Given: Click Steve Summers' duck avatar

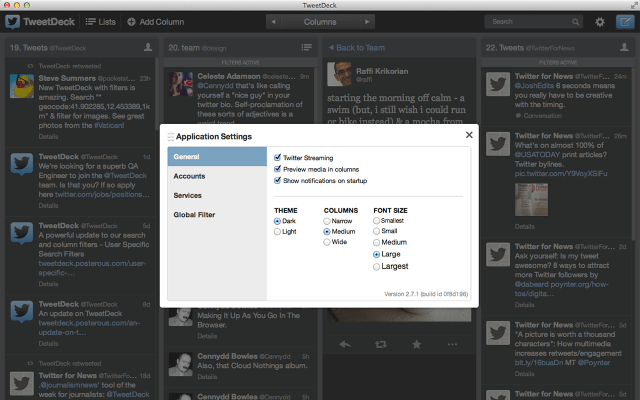Looking at the screenshot, I should (22, 86).
